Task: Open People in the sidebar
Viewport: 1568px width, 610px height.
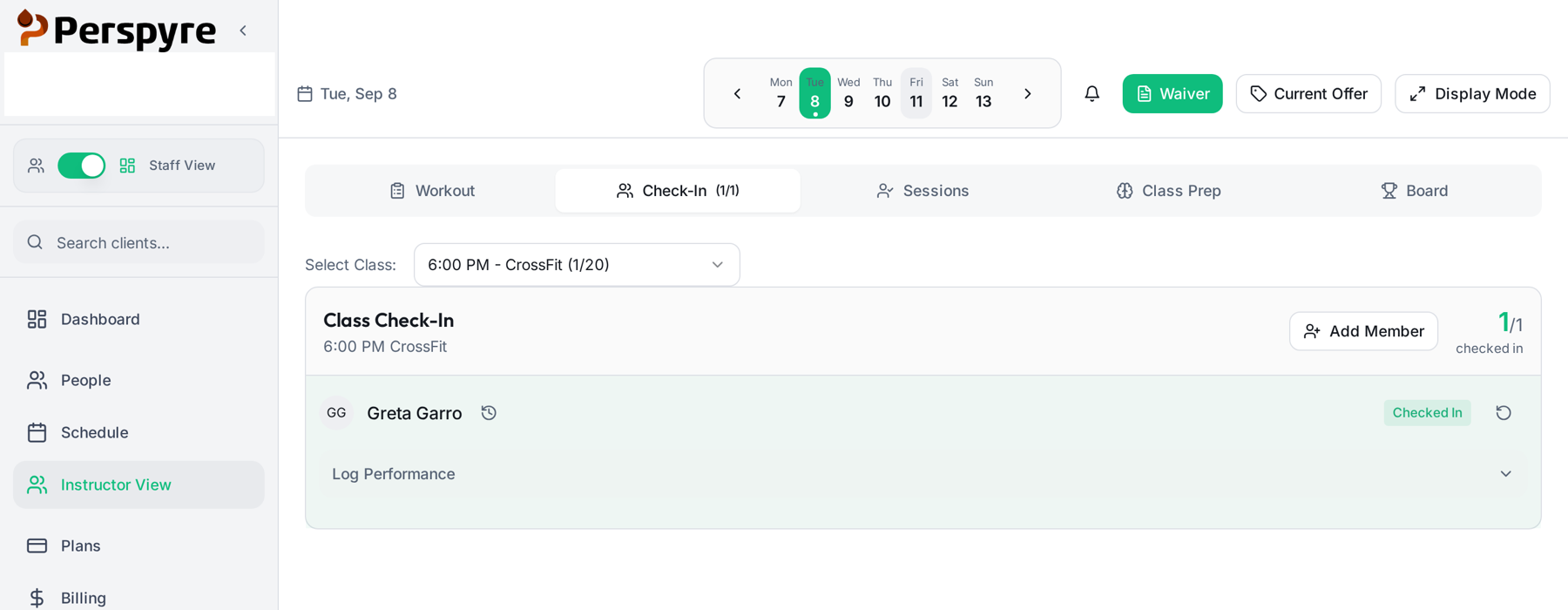Action: (139, 380)
